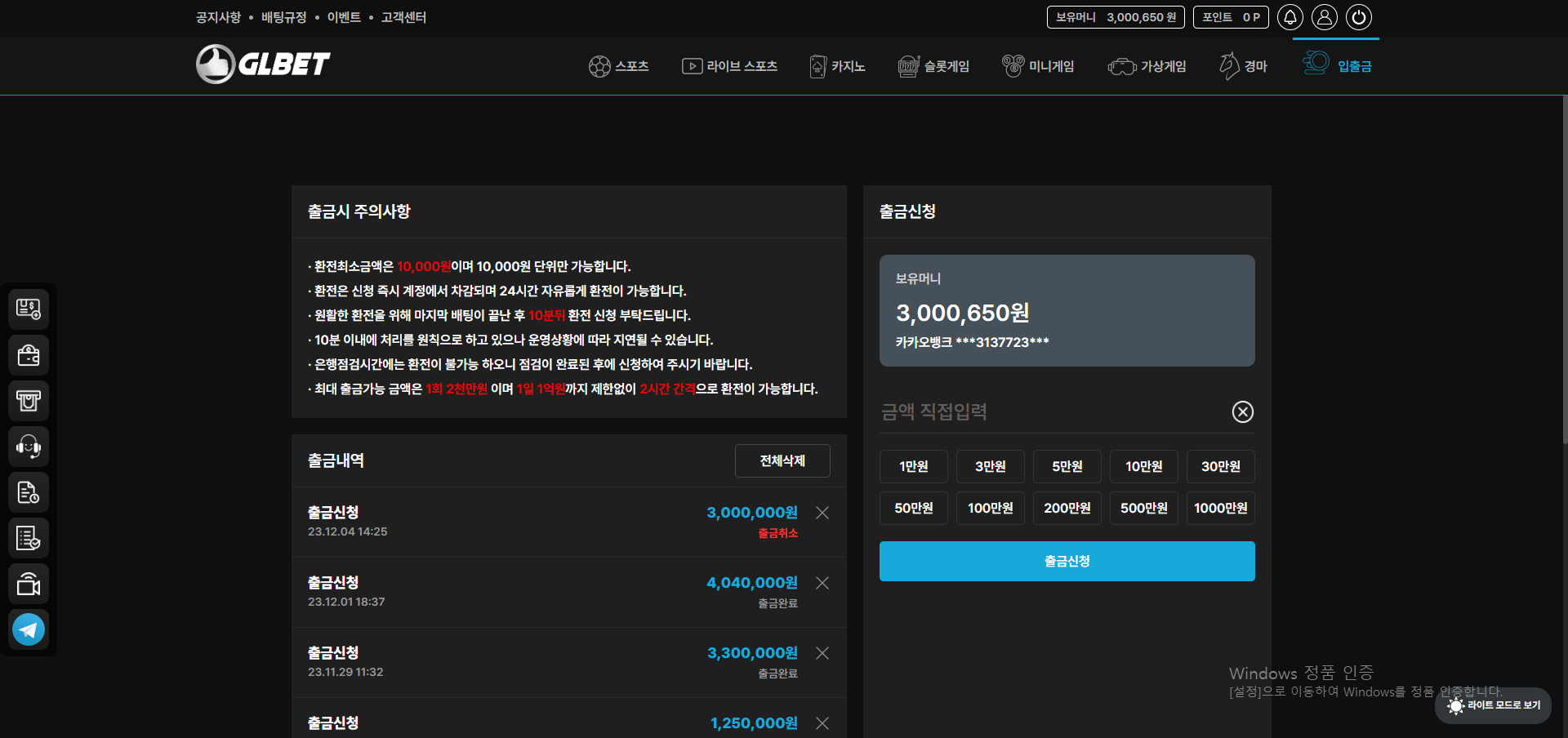The width and height of the screenshot is (1568, 738).
Task: Click the 전체삭제 button
Action: point(782,460)
